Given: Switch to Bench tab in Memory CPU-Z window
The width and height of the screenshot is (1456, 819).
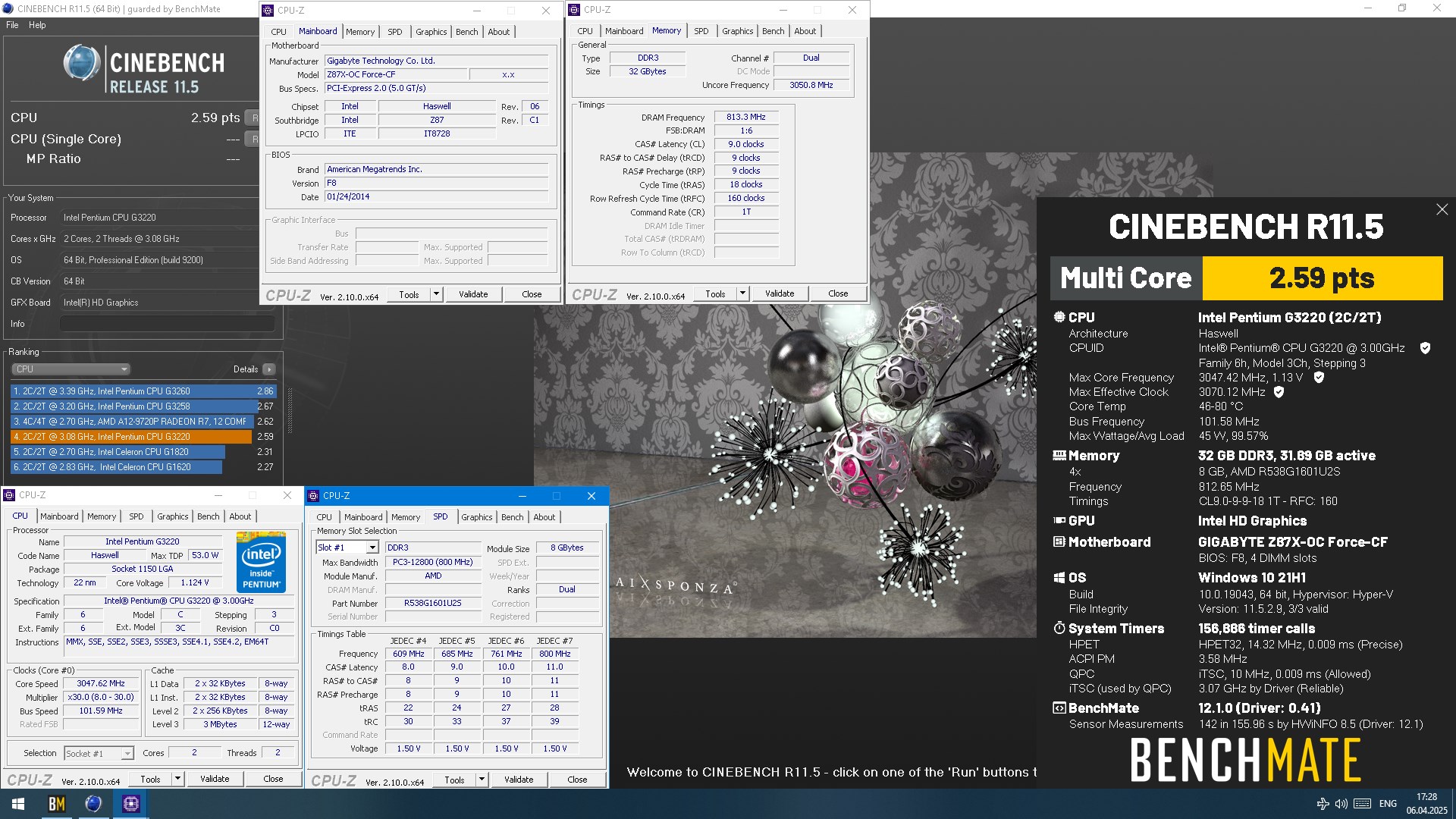Looking at the screenshot, I should pyautogui.click(x=773, y=31).
